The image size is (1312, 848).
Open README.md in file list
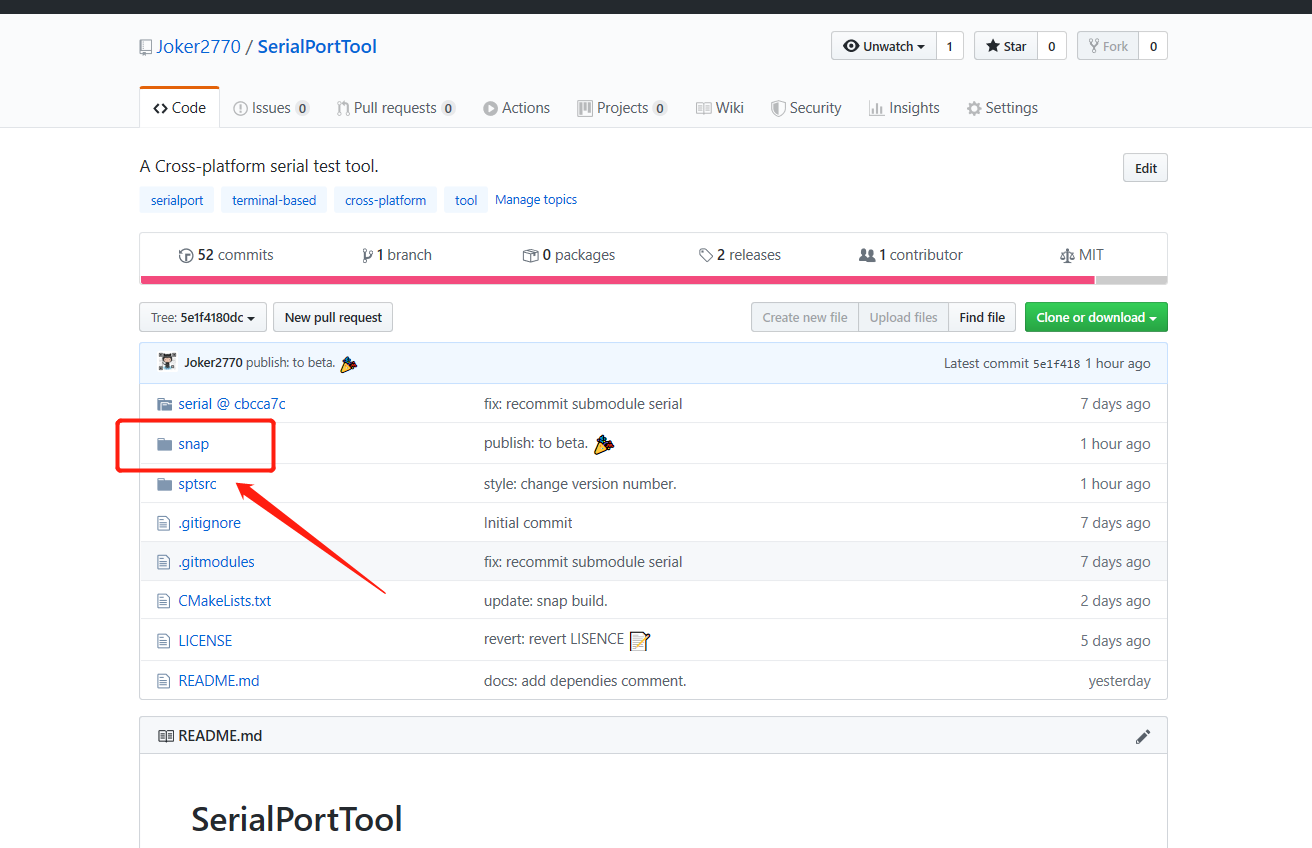click(x=218, y=681)
